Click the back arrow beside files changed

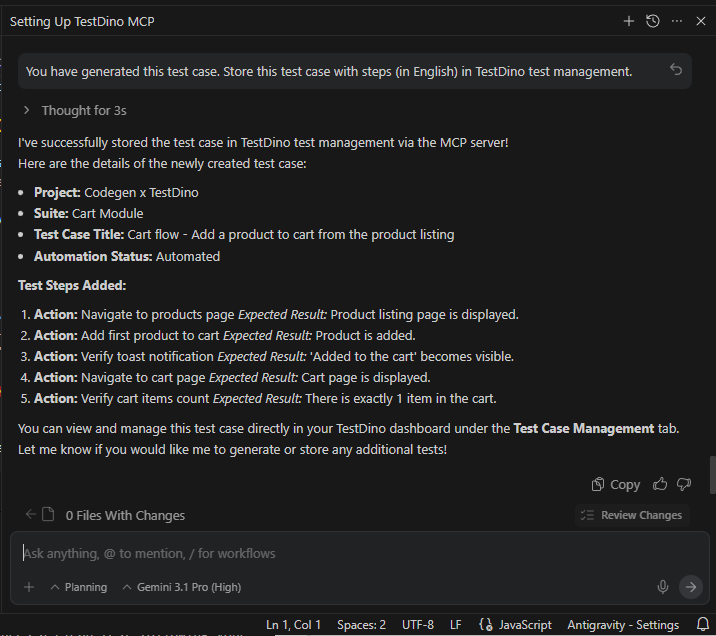pyautogui.click(x=31, y=515)
